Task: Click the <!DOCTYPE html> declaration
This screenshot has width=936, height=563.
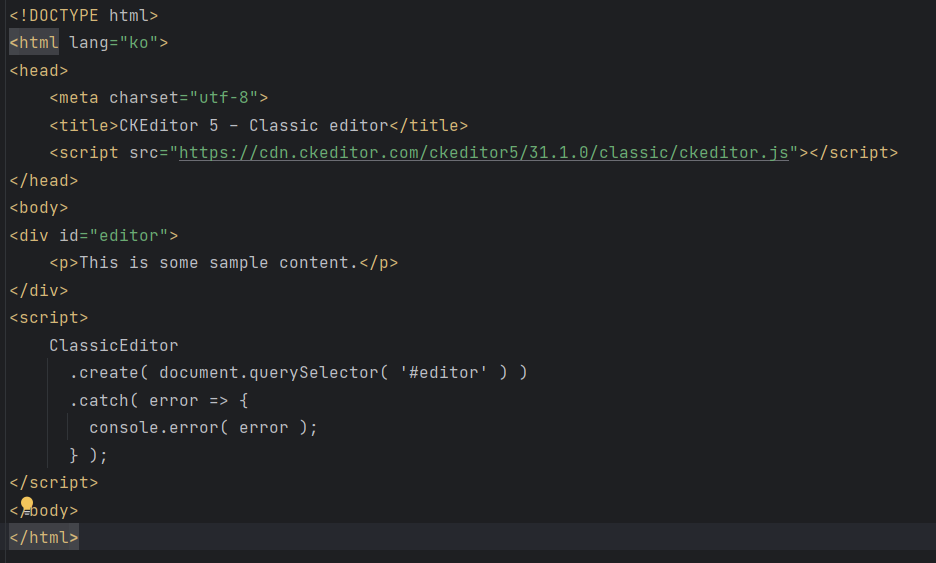Action: click(84, 16)
